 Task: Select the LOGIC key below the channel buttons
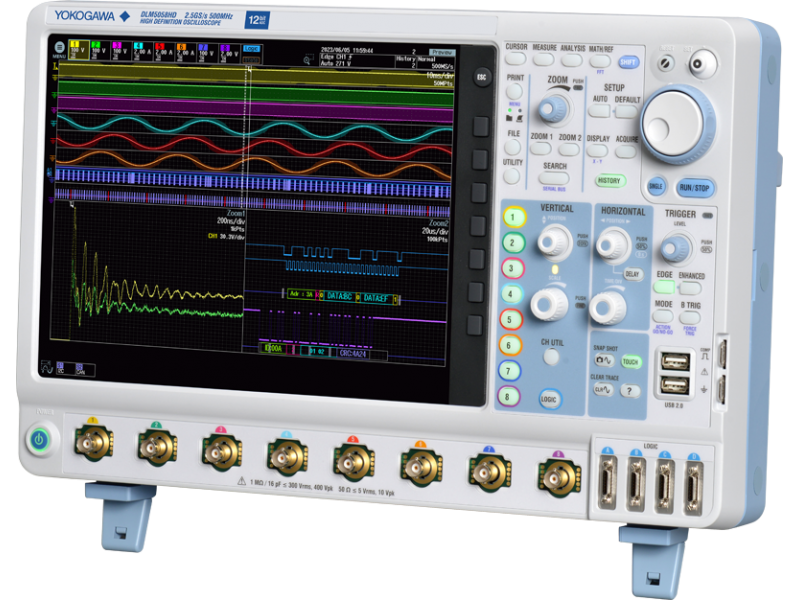coord(549,399)
